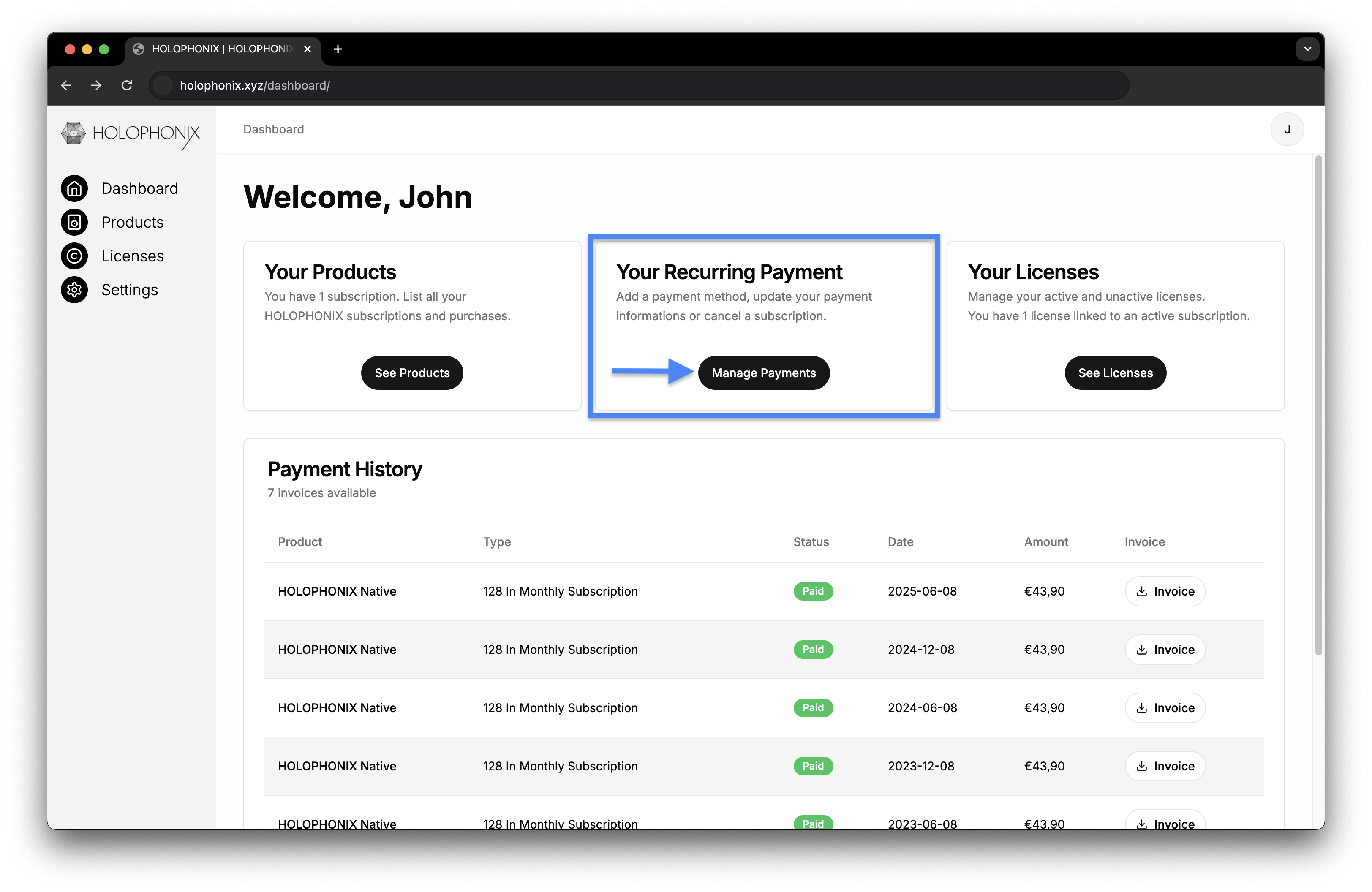Click the HOLOPHONIX logo
Image resolution: width=1372 pixels, height=892 pixels.
(x=130, y=134)
